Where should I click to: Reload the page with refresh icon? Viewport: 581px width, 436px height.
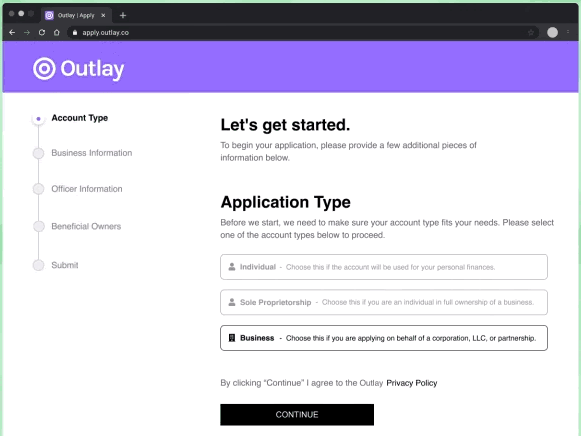(42, 33)
